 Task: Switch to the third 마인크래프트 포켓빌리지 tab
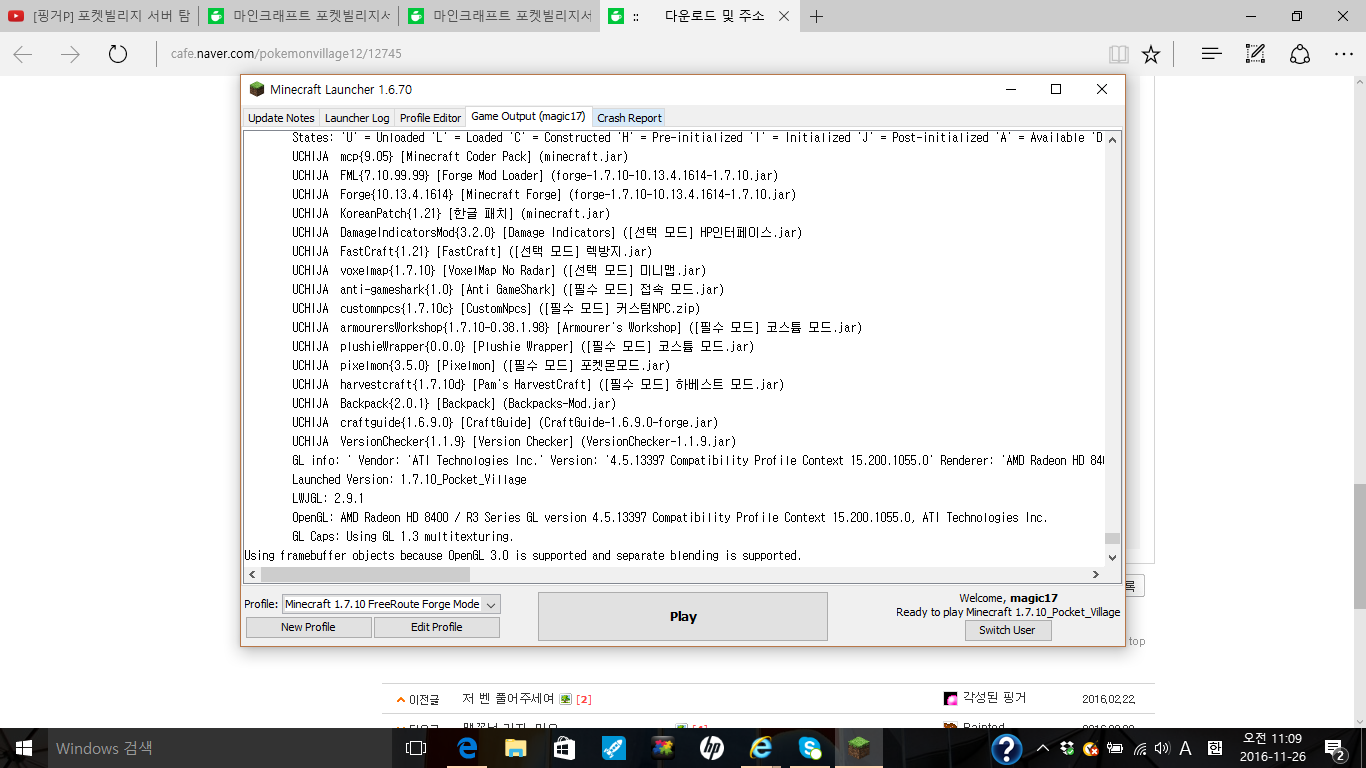click(499, 16)
